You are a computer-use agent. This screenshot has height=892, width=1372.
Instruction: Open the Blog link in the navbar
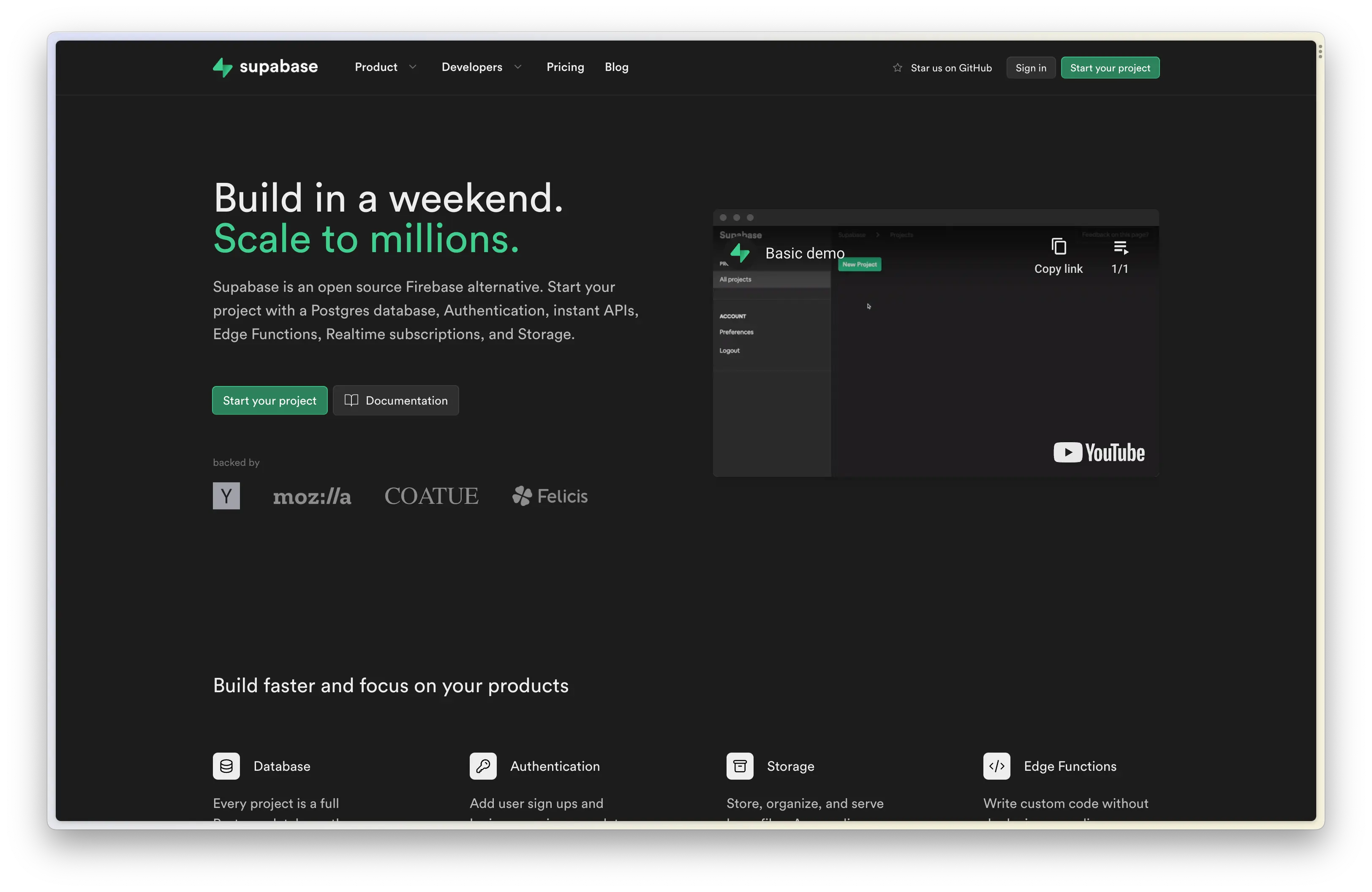coord(616,68)
